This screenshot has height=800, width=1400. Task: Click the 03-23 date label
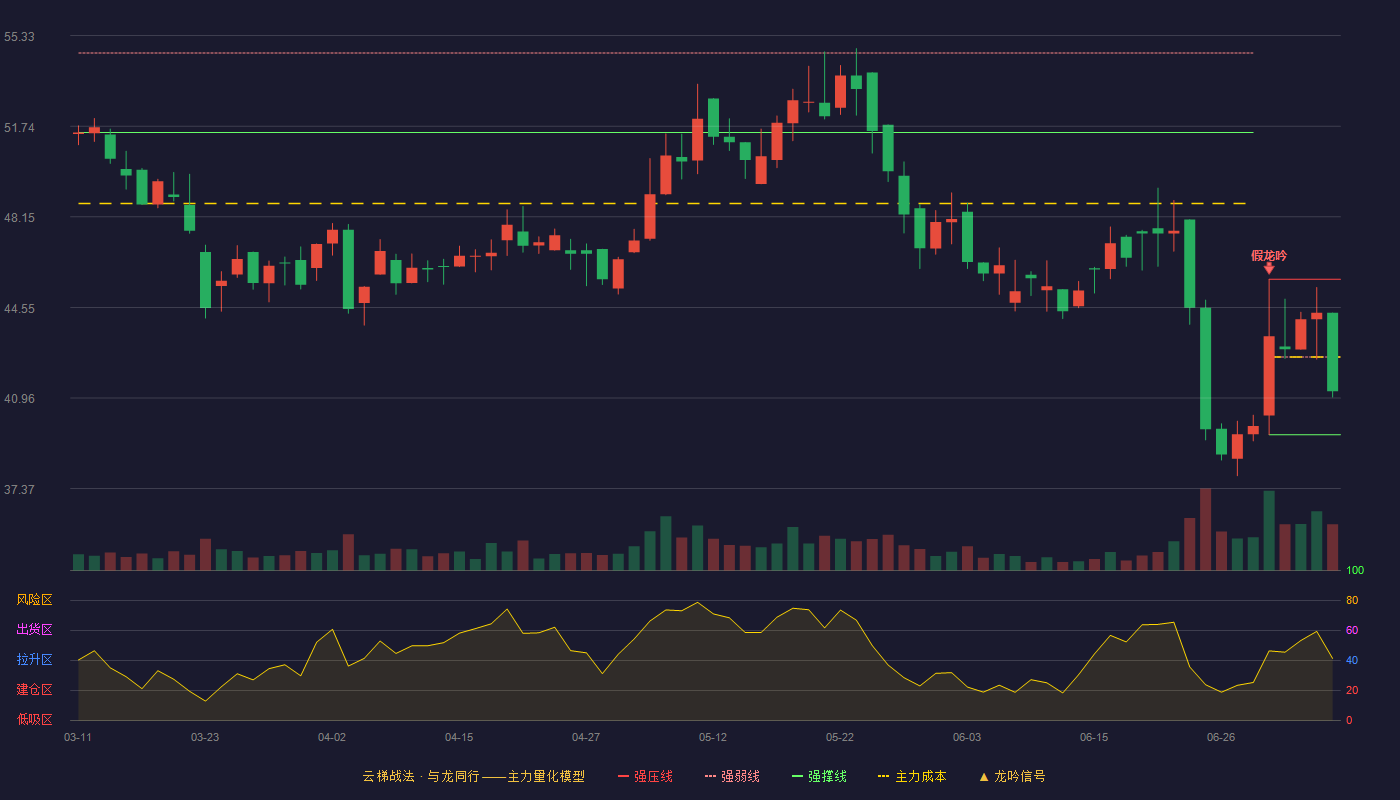tap(205, 737)
